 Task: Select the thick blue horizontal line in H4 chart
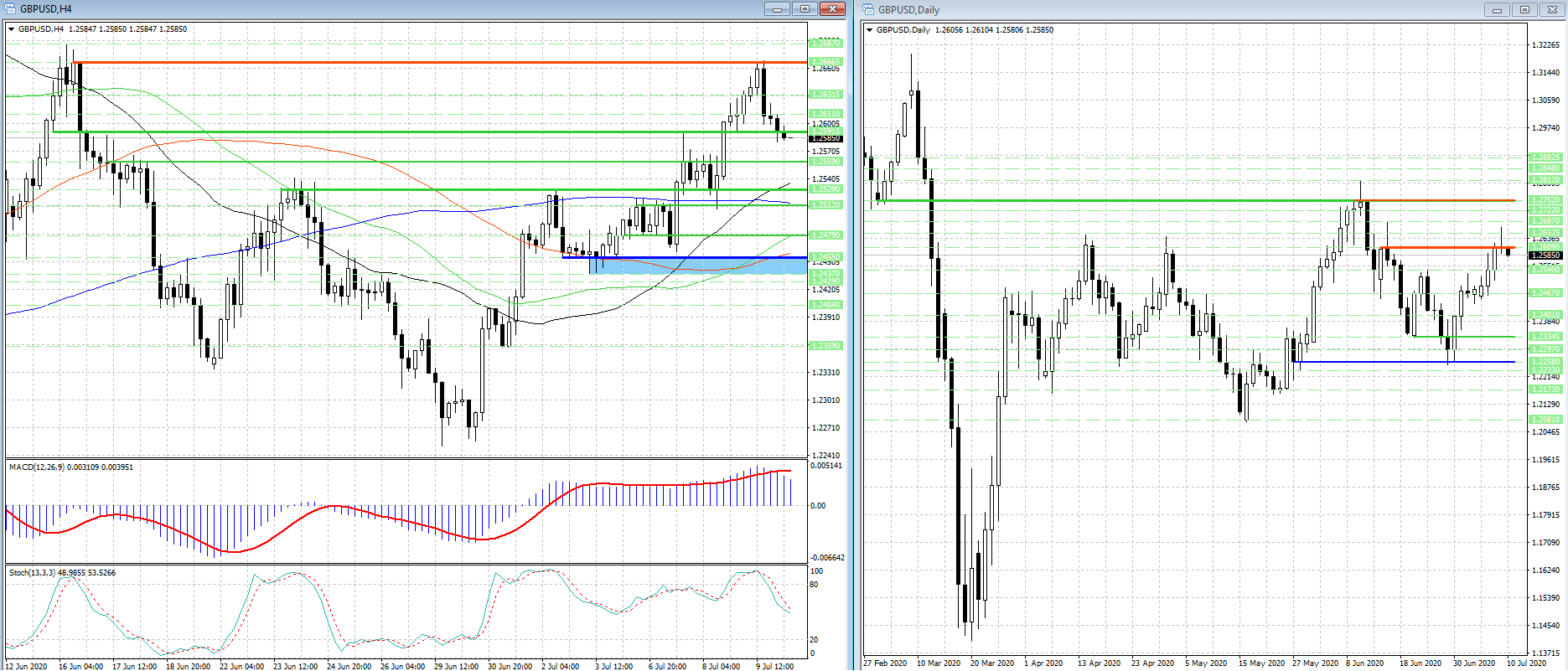684,257
